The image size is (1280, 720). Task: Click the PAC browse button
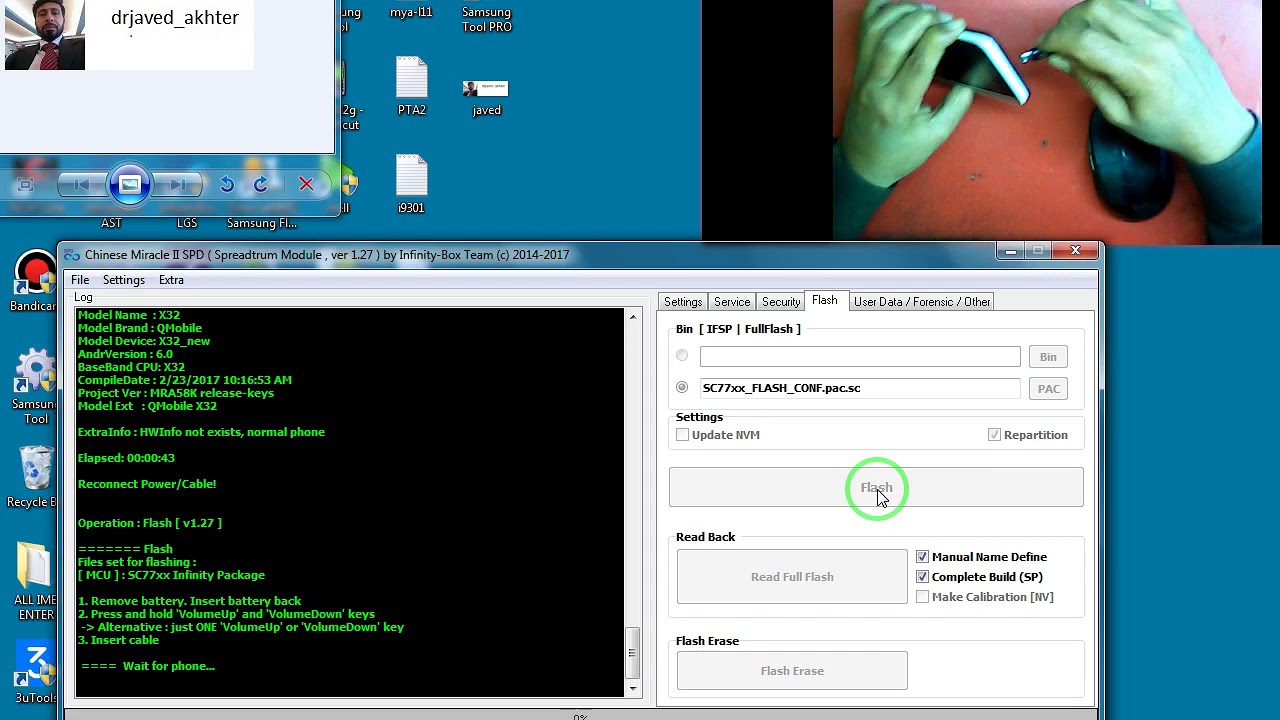click(1048, 389)
